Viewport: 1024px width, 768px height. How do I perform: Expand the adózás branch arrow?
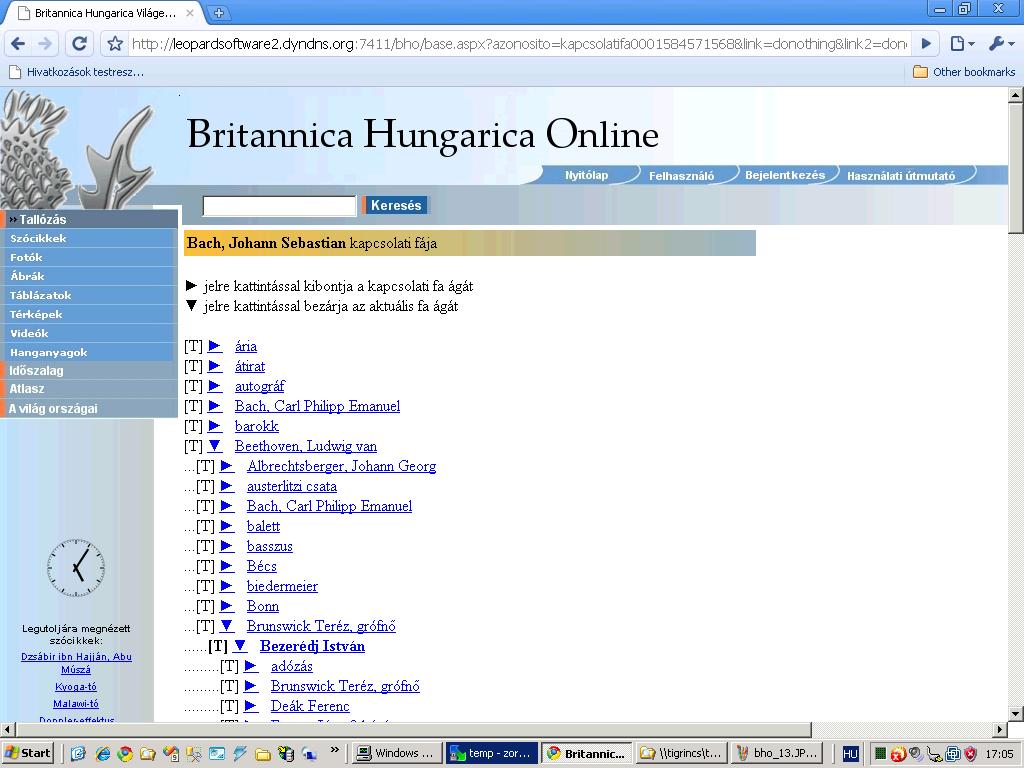[x=251, y=666]
